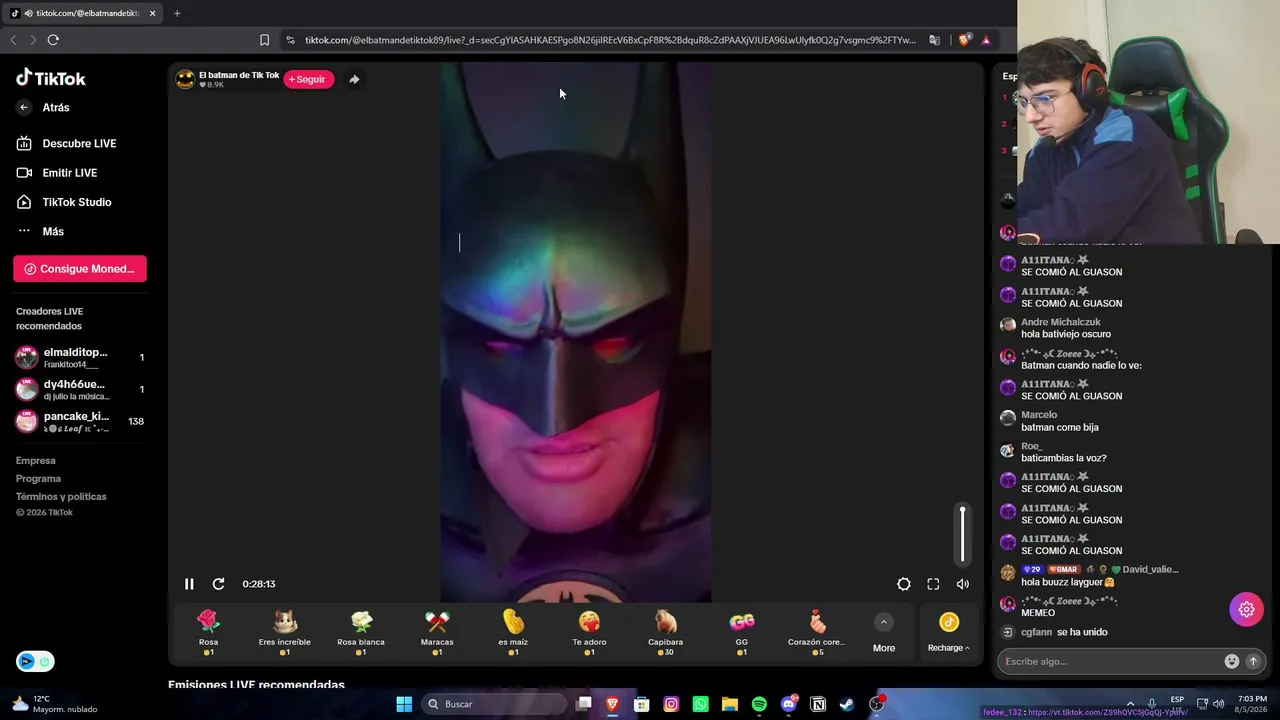Enter fullscreen mode in player
The width and height of the screenshot is (1280, 720).
point(933,584)
